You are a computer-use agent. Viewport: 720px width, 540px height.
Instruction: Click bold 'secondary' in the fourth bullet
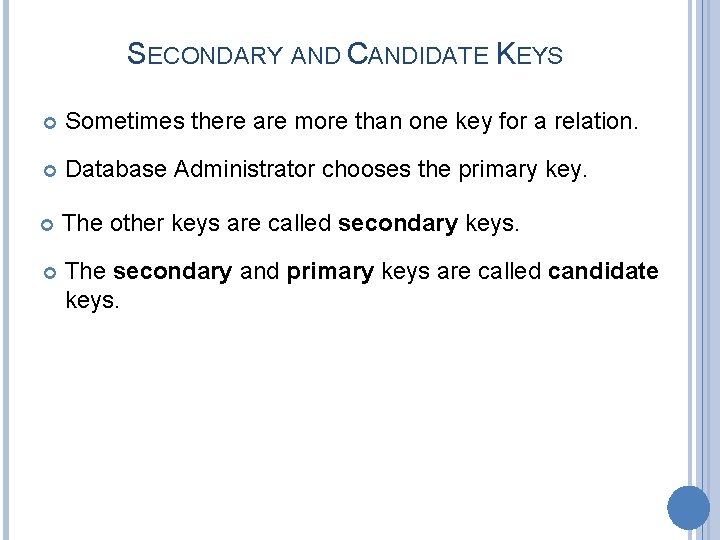(x=173, y=272)
